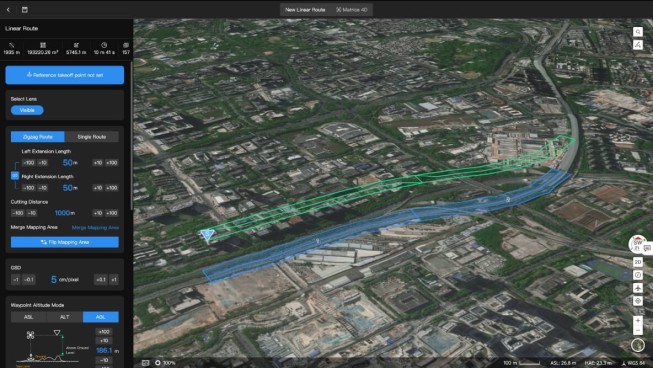This screenshot has height=368, width=653.
Task: Raise waypoint altitude by 100
Action: coord(104,332)
